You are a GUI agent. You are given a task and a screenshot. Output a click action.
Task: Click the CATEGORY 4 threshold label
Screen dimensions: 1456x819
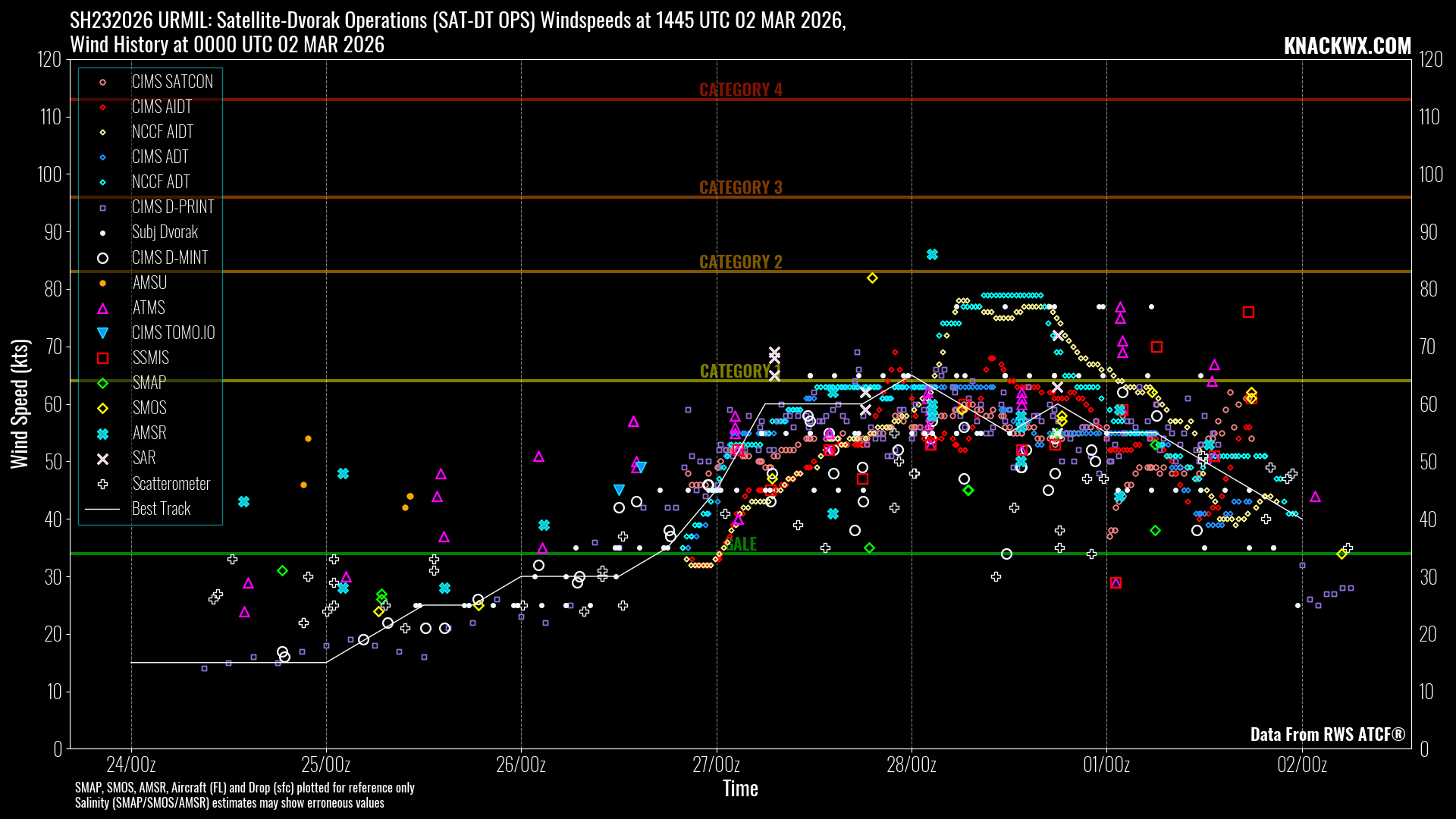point(740,89)
